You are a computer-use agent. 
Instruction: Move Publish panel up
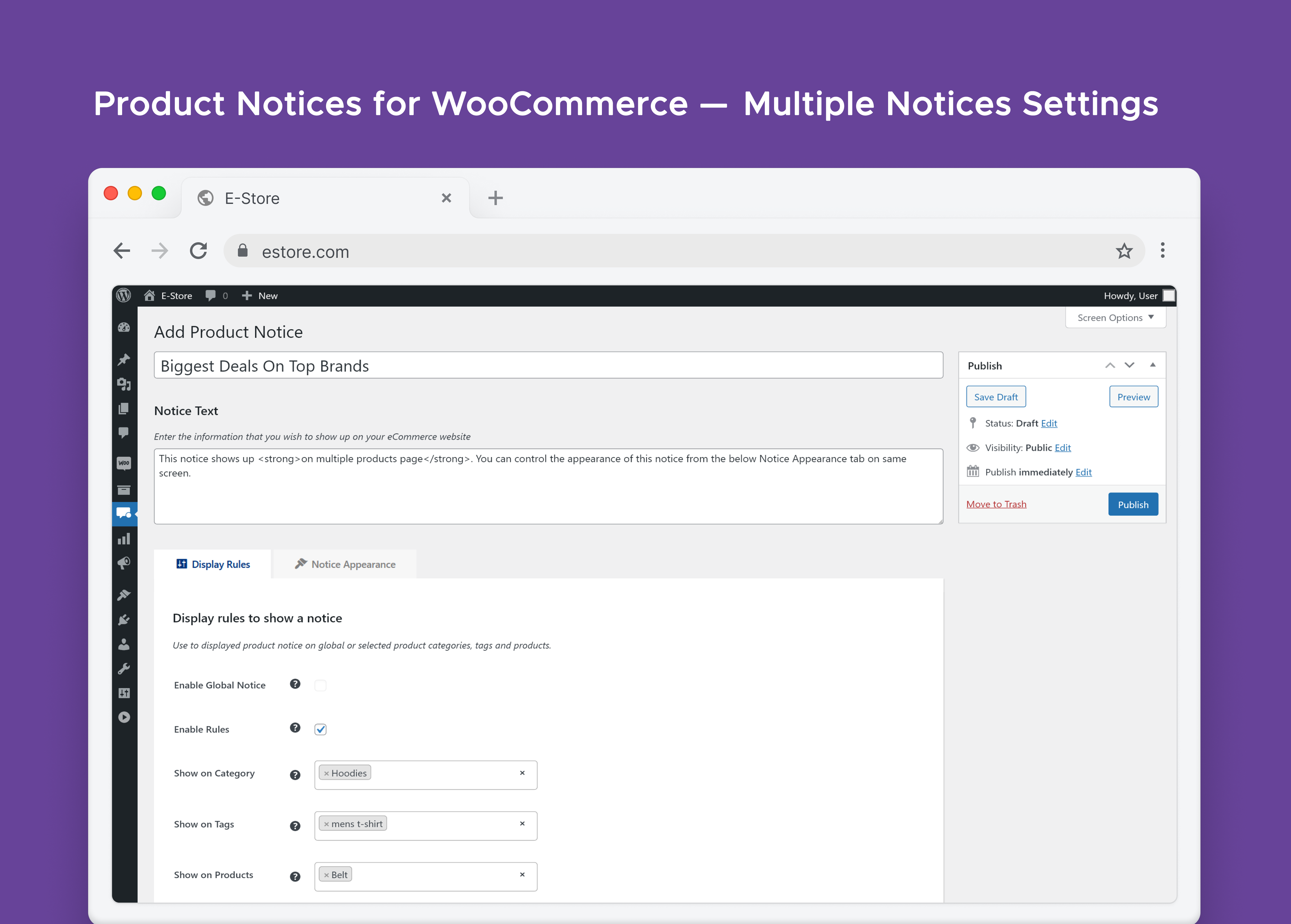click(1110, 365)
